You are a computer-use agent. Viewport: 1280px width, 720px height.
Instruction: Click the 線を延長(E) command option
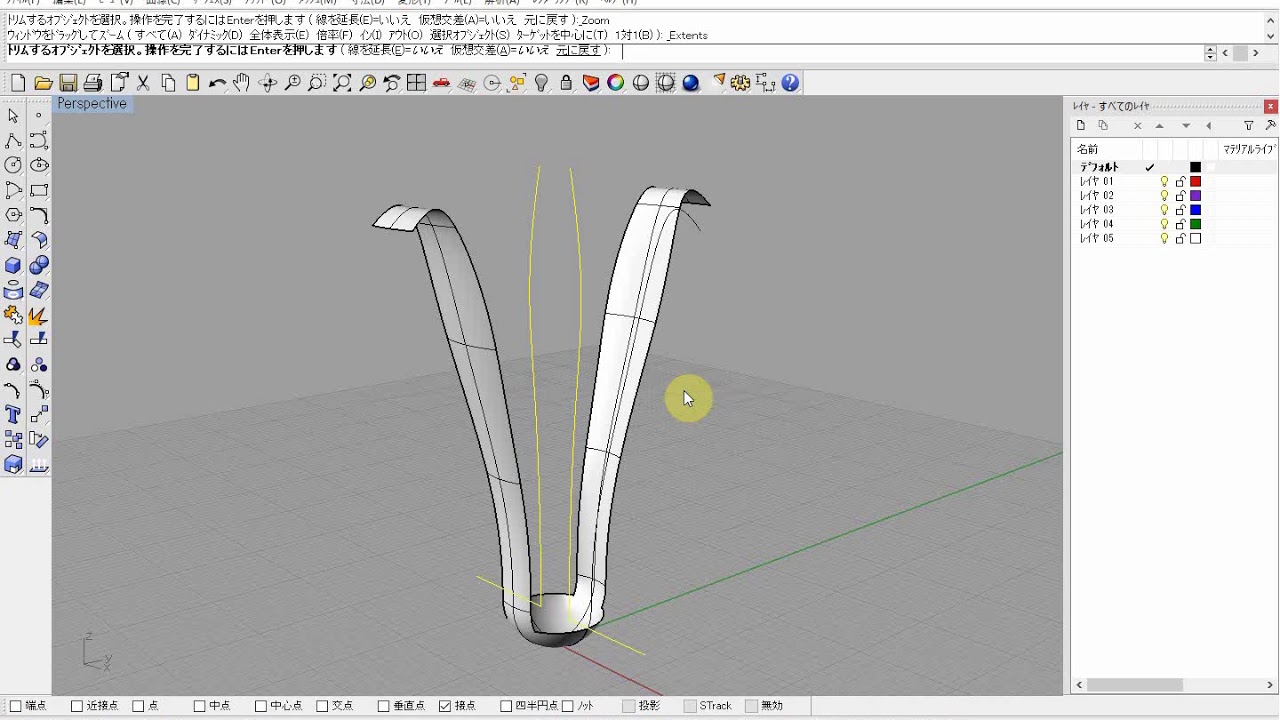(394, 50)
